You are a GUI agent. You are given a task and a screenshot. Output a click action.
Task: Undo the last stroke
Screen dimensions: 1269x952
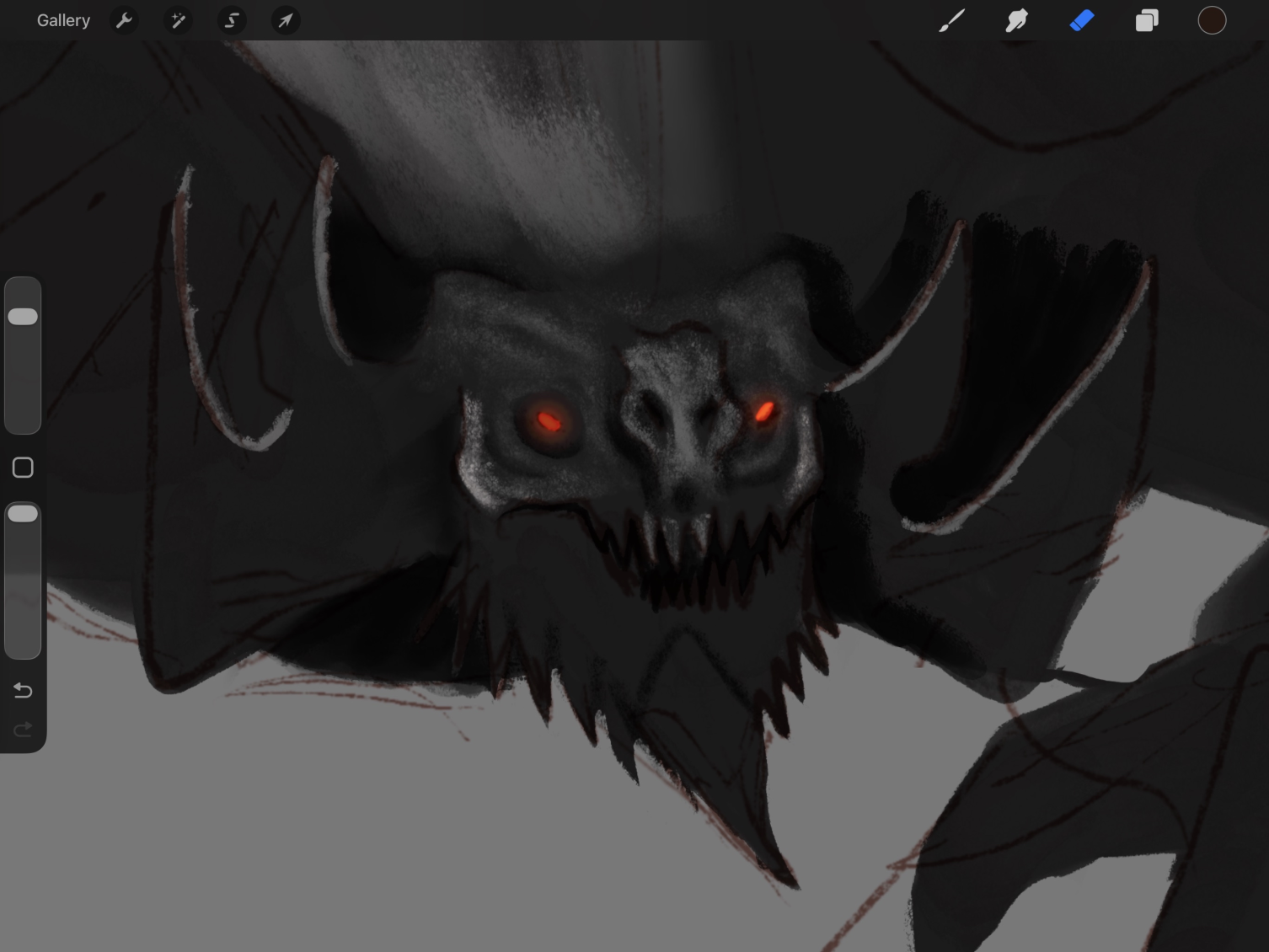click(x=23, y=691)
